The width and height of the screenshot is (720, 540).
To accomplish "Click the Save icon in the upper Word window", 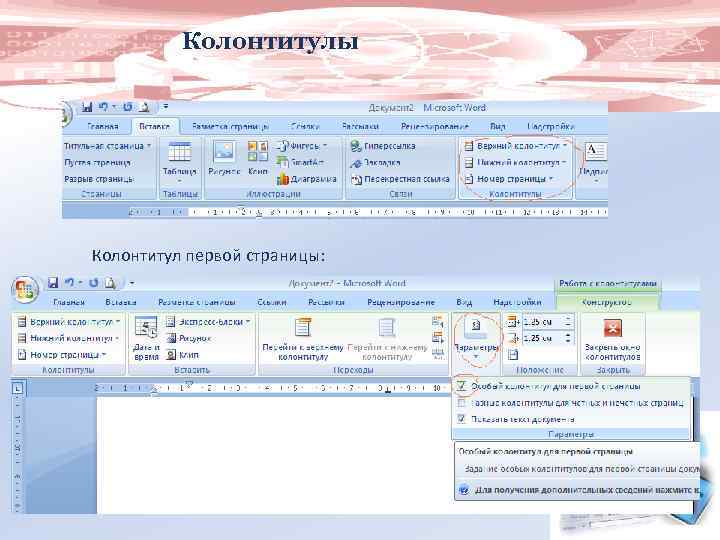I will [x=87, y=107].
